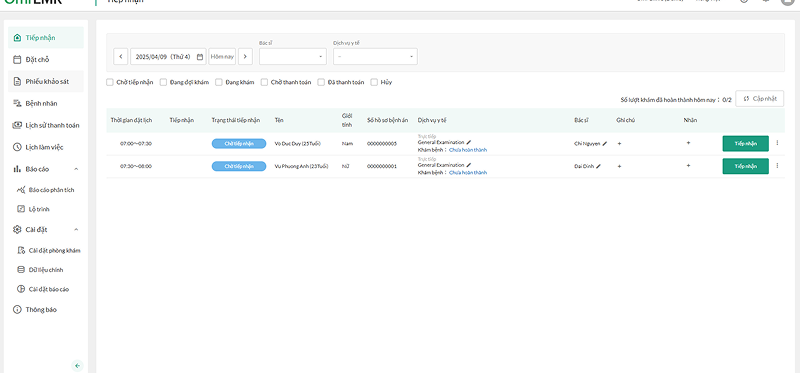Open more options for Vu Phuong Anh row
Image resolution: width=800 pixels, height=373 pixels.
click(777, 166)
